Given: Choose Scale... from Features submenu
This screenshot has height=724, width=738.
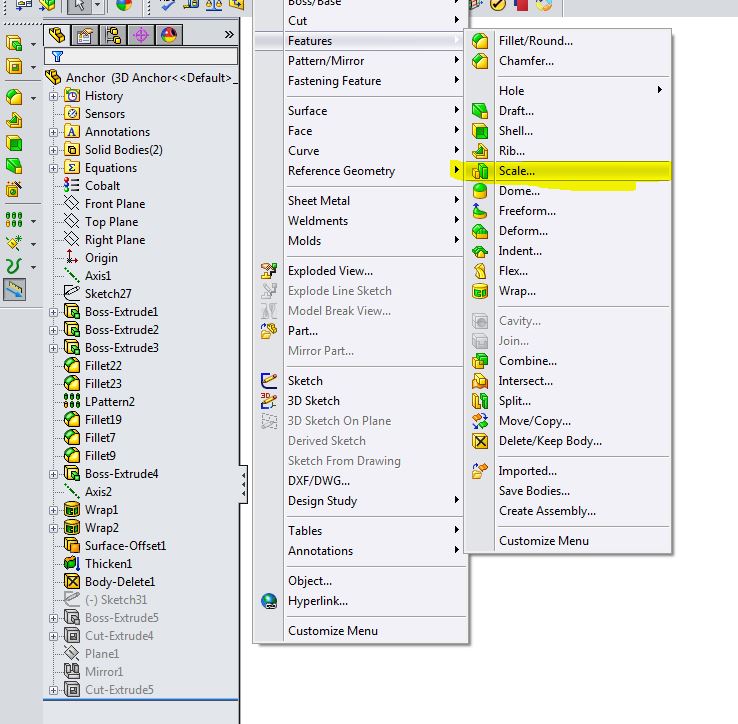Looking at the screenshot, I should click(517, 171).
